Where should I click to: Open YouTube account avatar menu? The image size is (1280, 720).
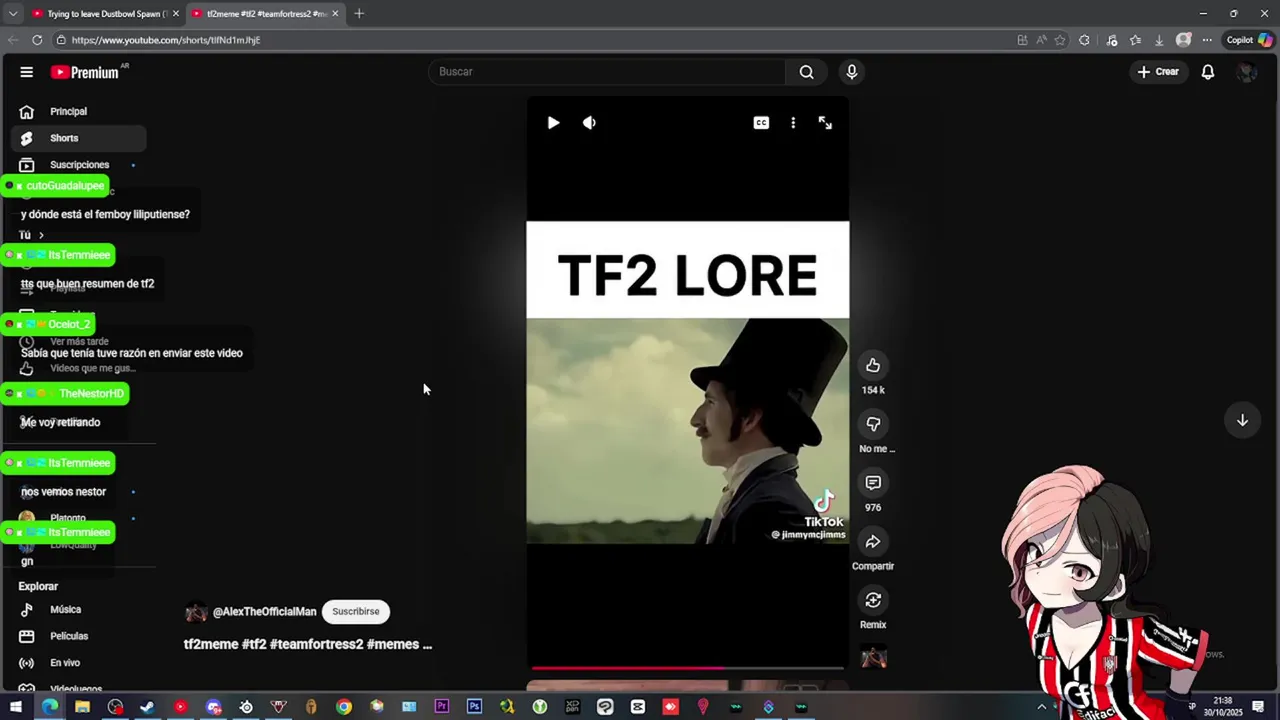click(1246, 72)
